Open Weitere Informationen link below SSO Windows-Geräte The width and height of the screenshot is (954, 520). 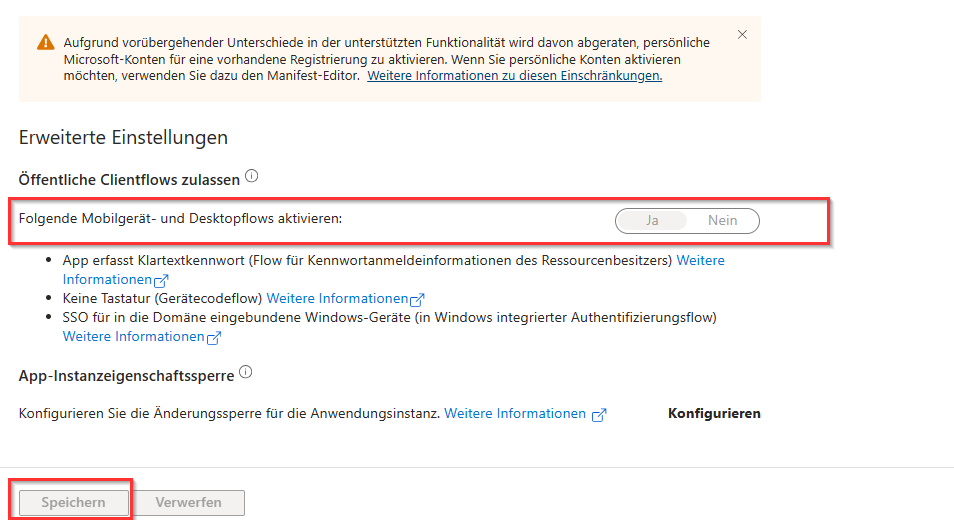[x=134, y=337]
